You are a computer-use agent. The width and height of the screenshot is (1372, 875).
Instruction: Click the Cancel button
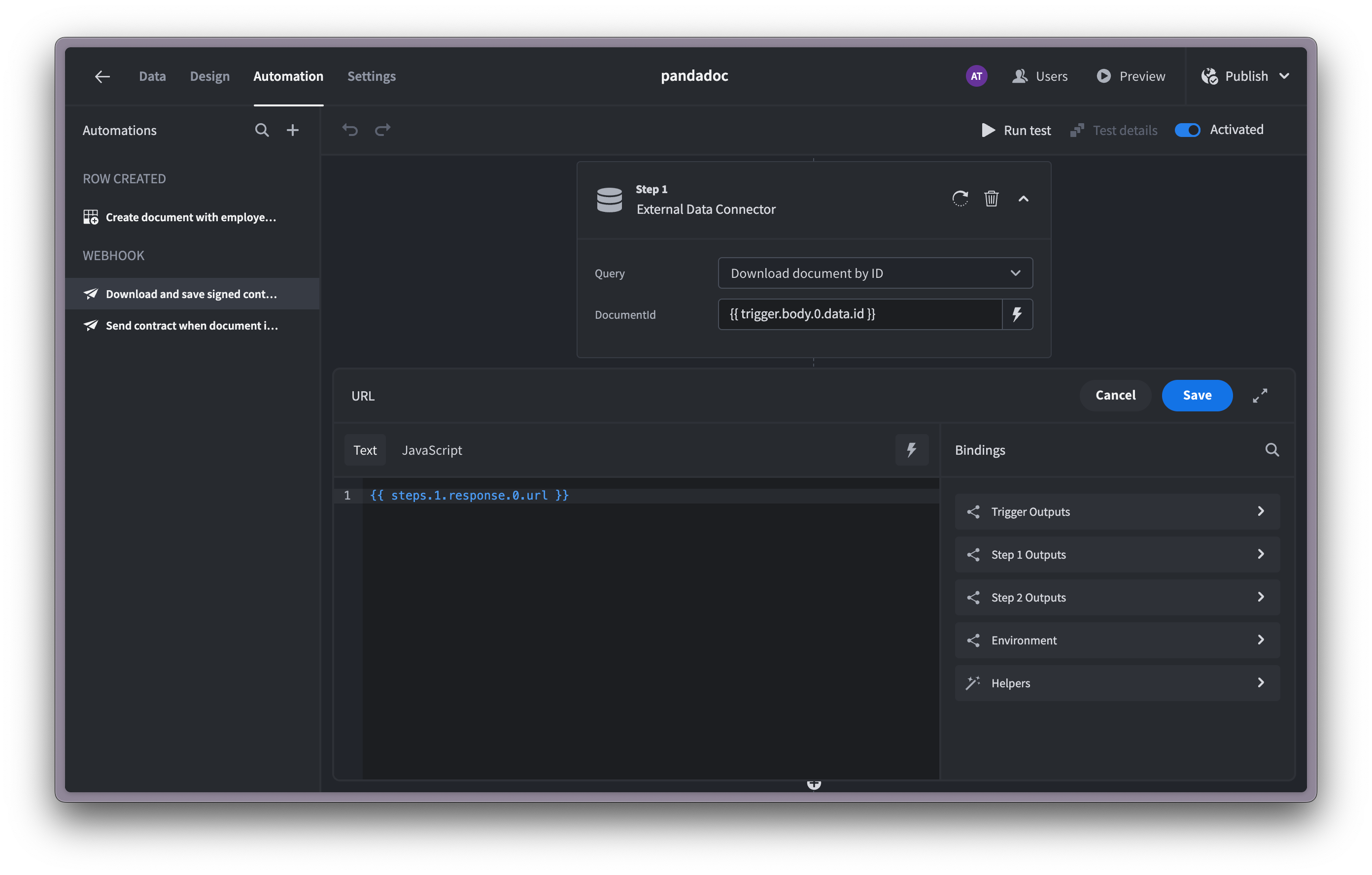pos(1115,395)
